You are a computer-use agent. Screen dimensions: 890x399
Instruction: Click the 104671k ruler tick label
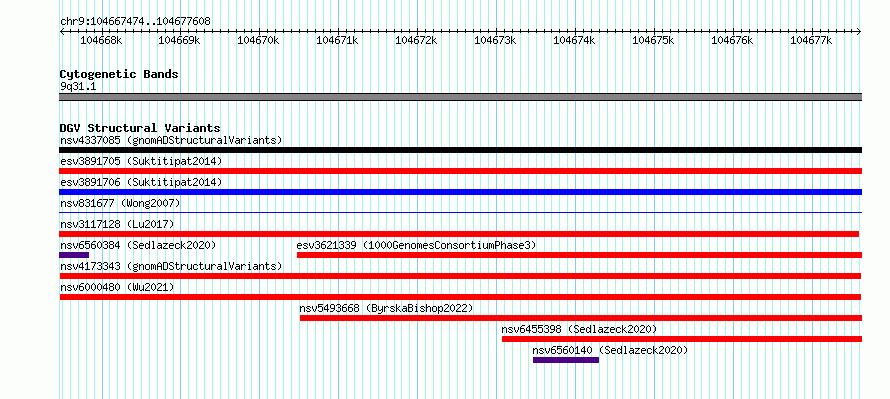point(337,40)
